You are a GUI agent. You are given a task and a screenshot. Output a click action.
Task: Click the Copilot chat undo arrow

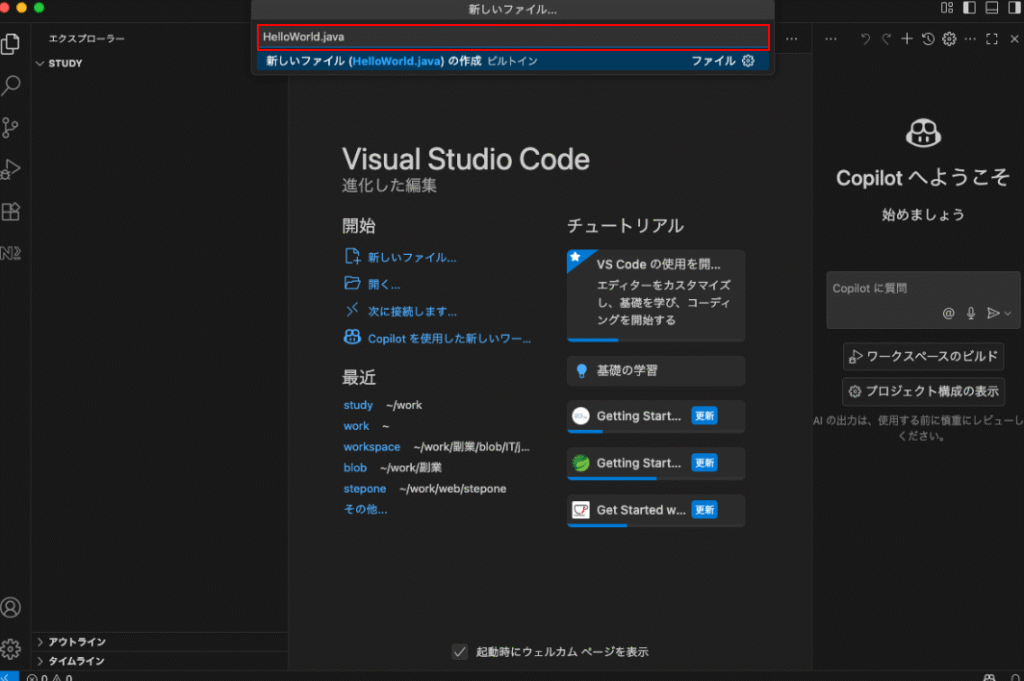pyautogui.click(x=865, y=39)
